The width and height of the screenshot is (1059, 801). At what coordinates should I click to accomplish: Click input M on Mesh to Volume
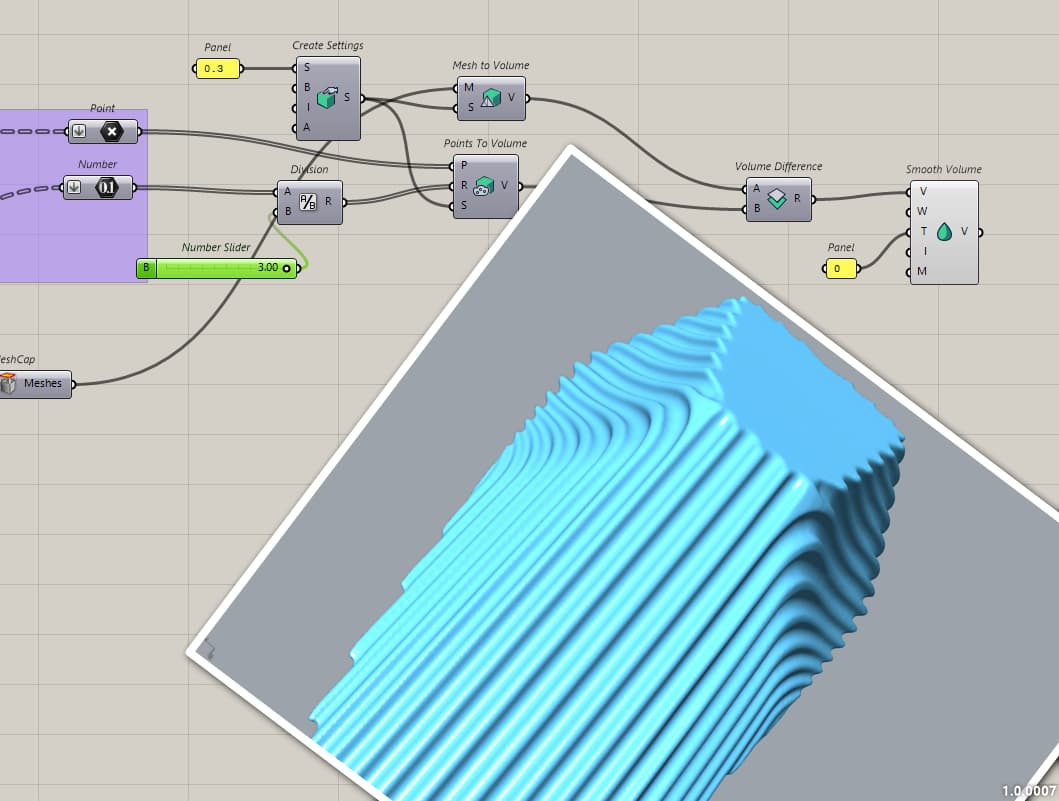[469, 88]
